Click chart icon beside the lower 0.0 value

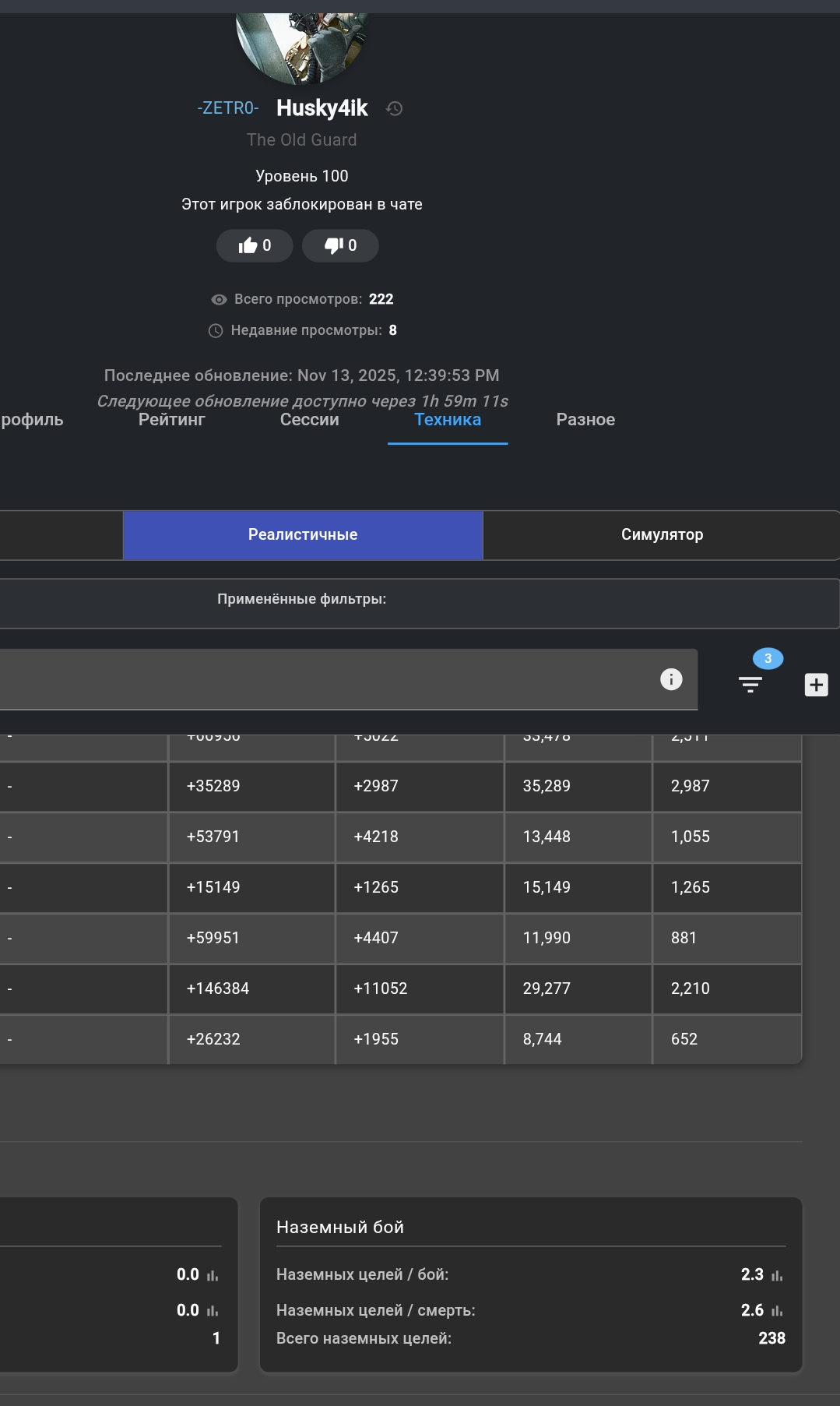(213, 1311)
